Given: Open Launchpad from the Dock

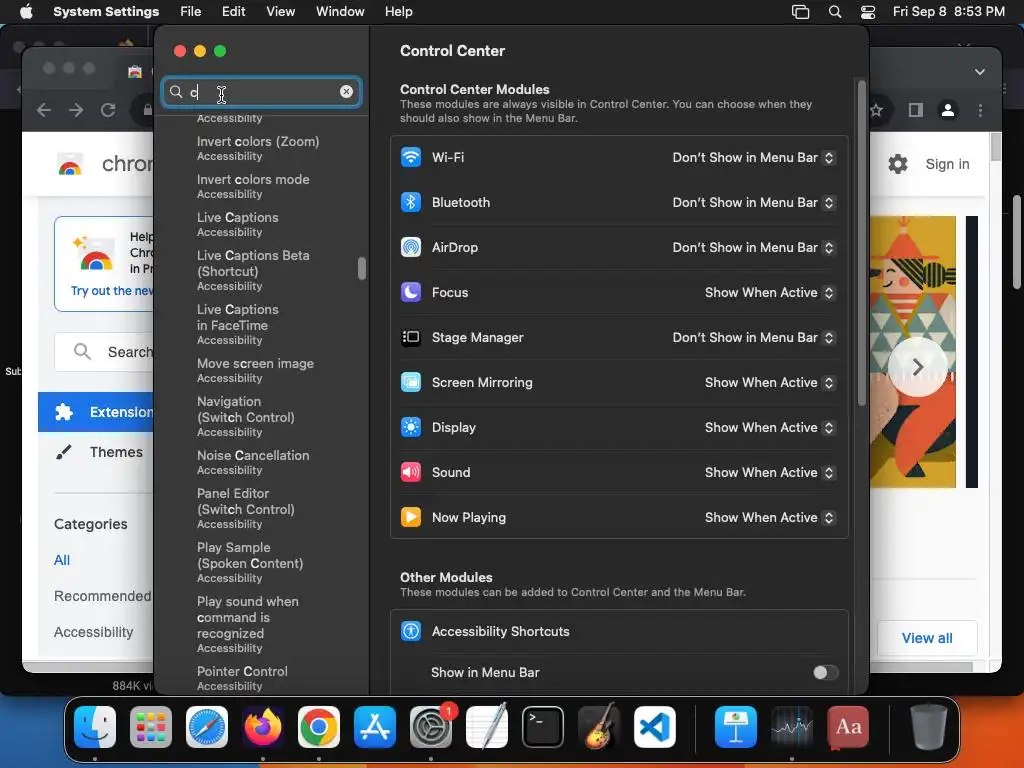Looking at the screenshot, I should click(x=151, y=727).
